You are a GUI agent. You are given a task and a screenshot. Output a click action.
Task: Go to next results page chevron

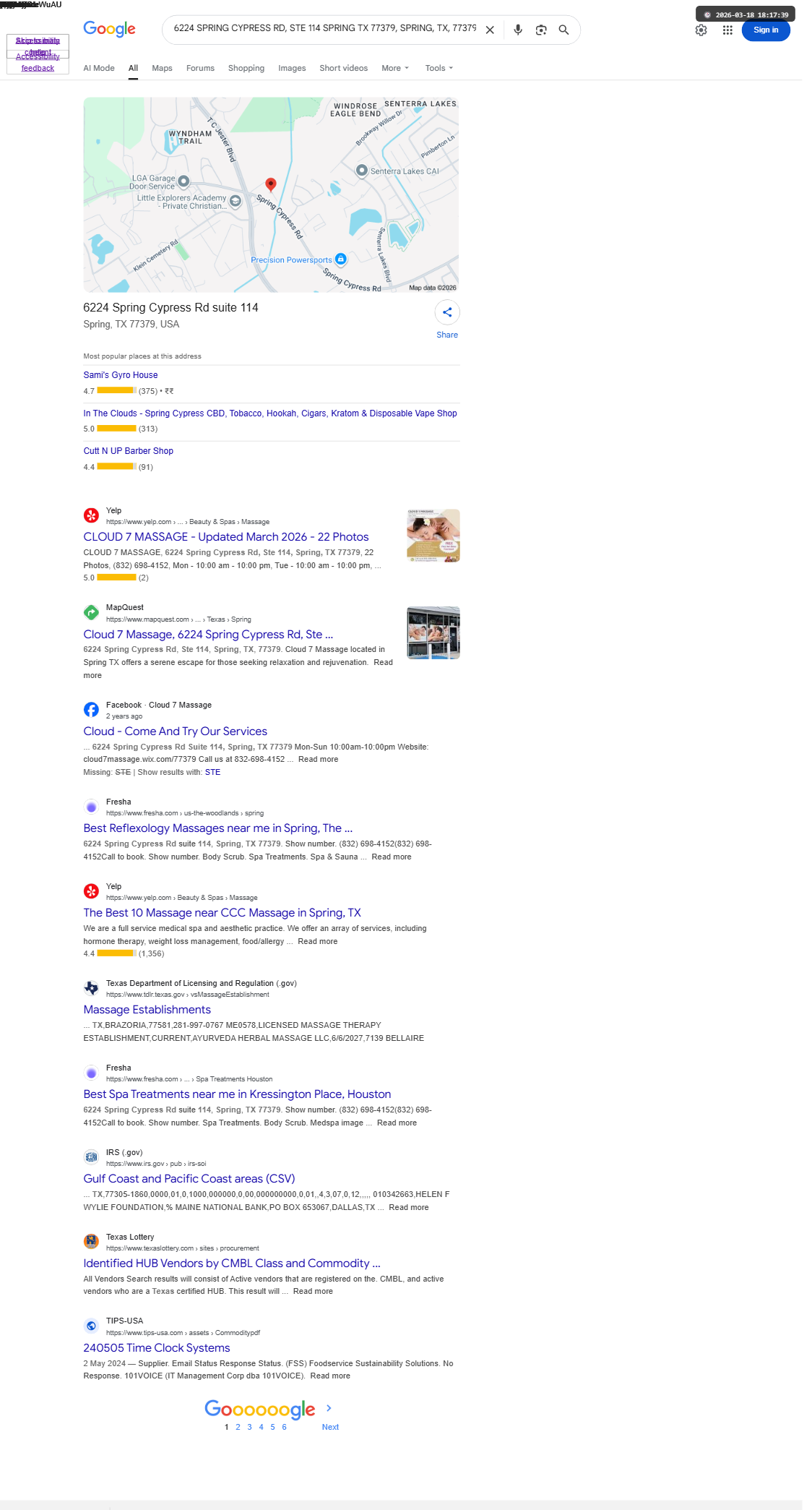tap(329, 1408)
